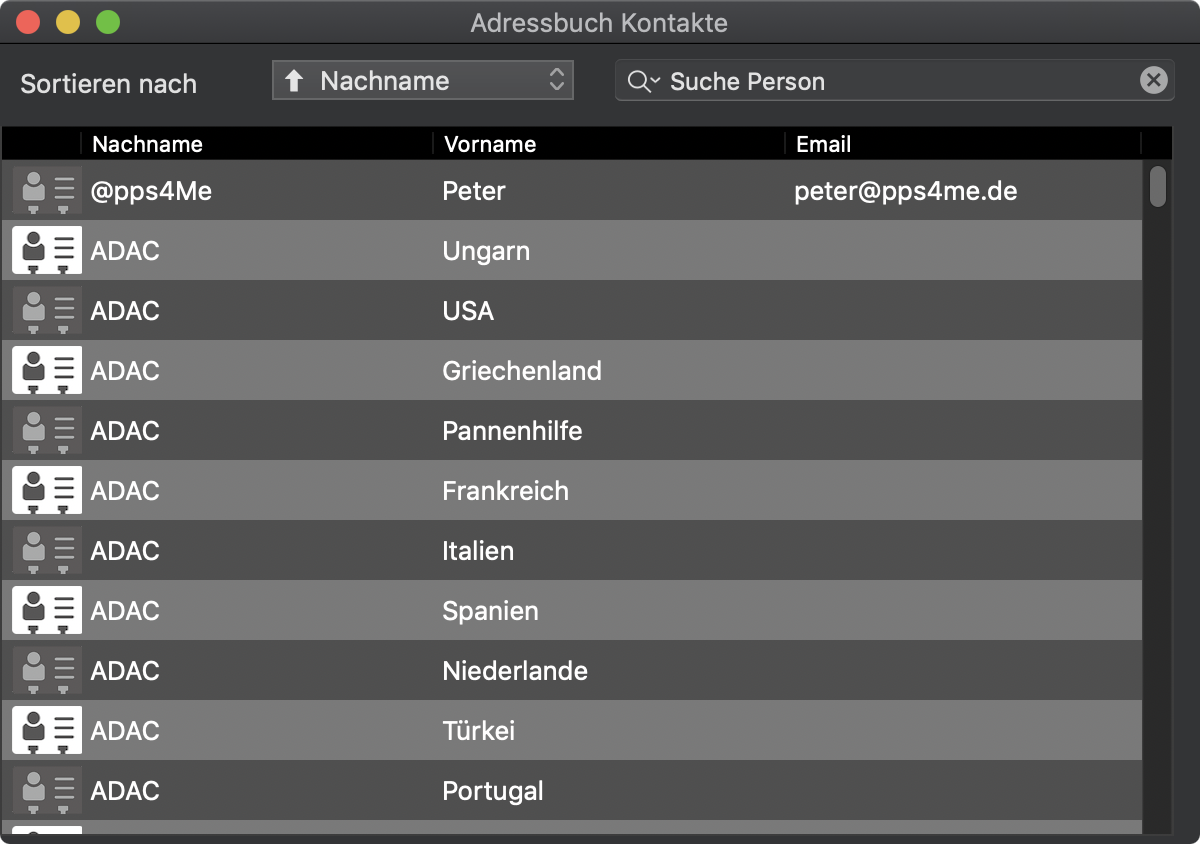Select the email peter@pps4me.de
1200x844 pixels.
click(906, 191)
